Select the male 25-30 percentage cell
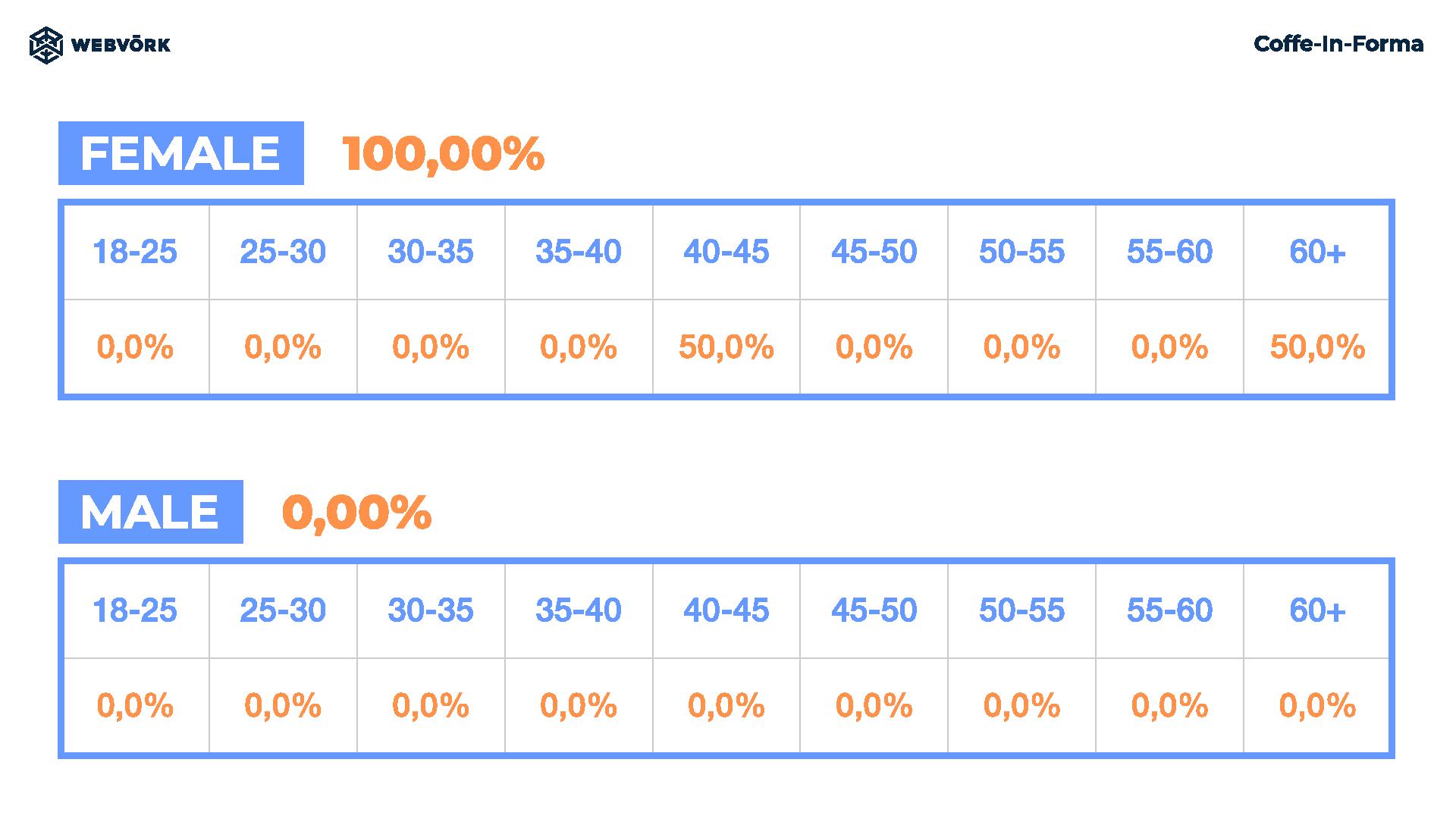The height and width of the screenshot is (819, 1456). tap(283, 706)
